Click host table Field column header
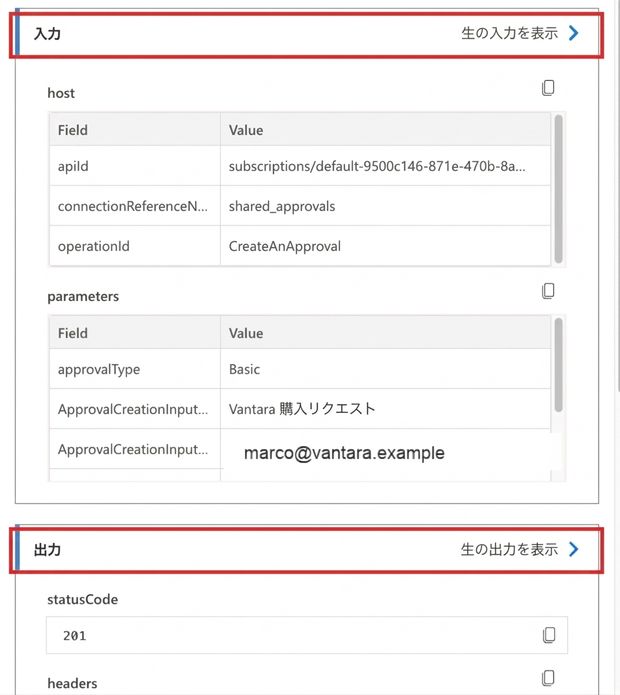Viewport: 620px width, 695px height. 135,130
